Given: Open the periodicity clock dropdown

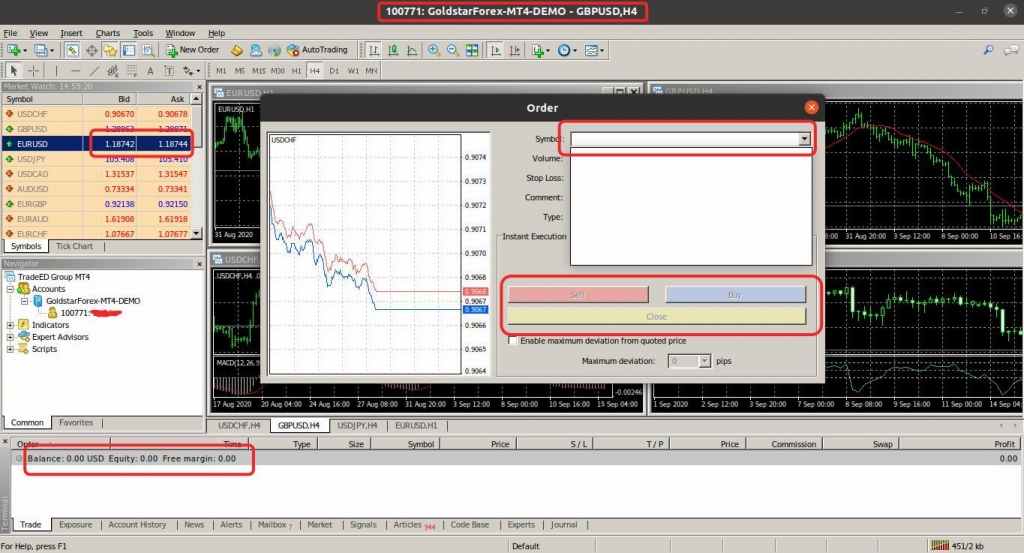Looking at the screenshot, I should (568, 50).
